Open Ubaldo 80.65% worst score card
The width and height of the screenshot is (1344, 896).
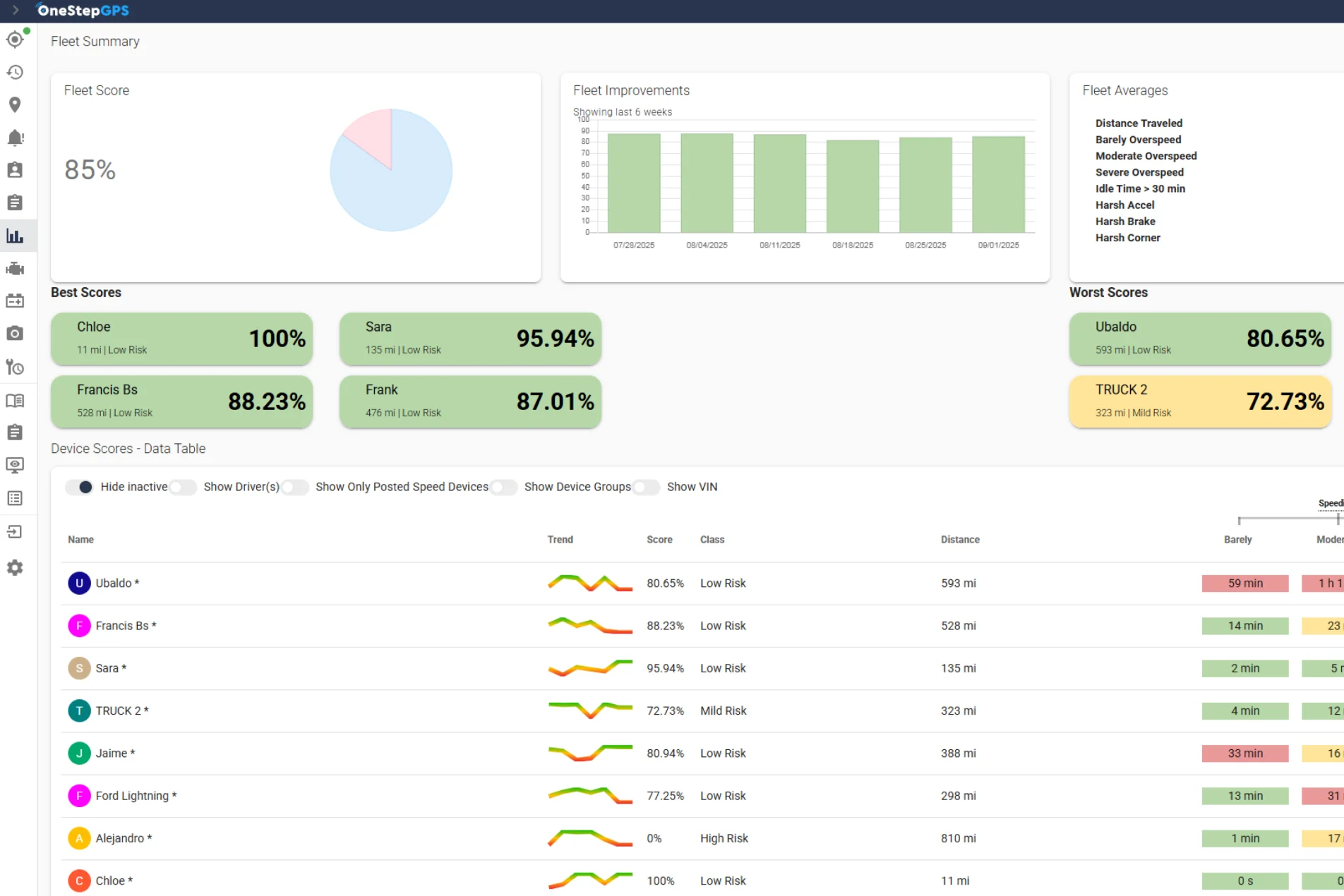pyautogui.click(x=1200, y=339)
